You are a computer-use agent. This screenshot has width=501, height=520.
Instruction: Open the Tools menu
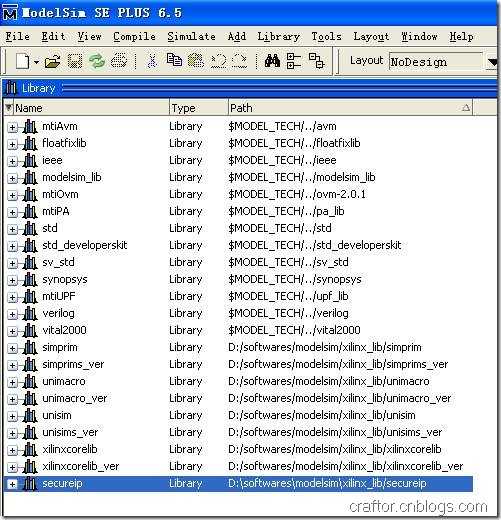(x=326, y=37)
